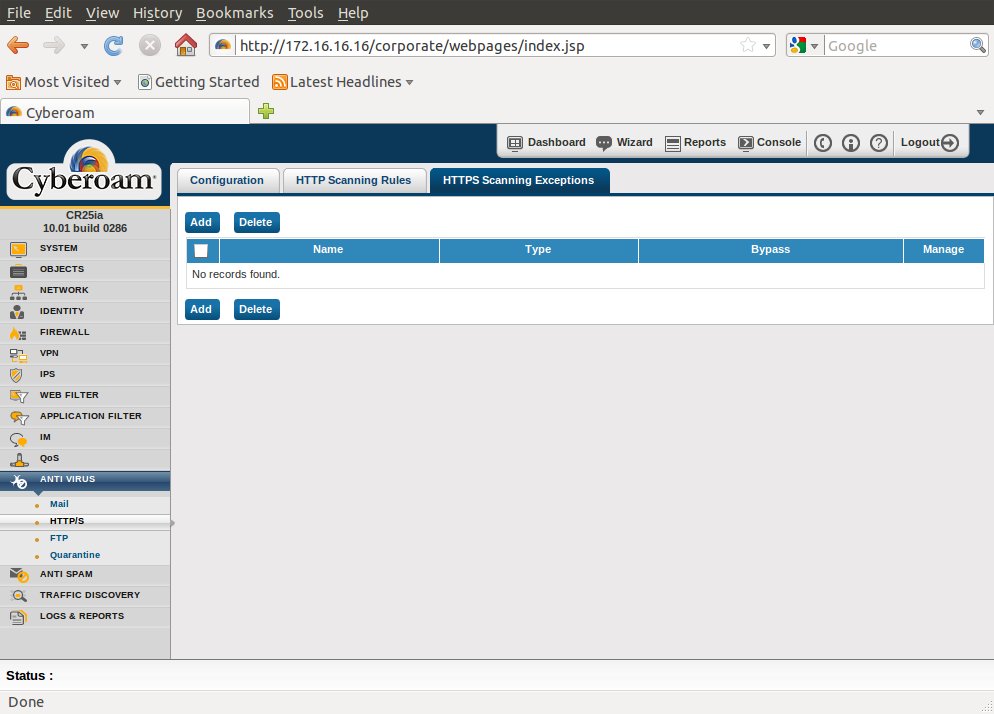Click the lower Delete button
994x714 pixels.
tap(256, 309)
